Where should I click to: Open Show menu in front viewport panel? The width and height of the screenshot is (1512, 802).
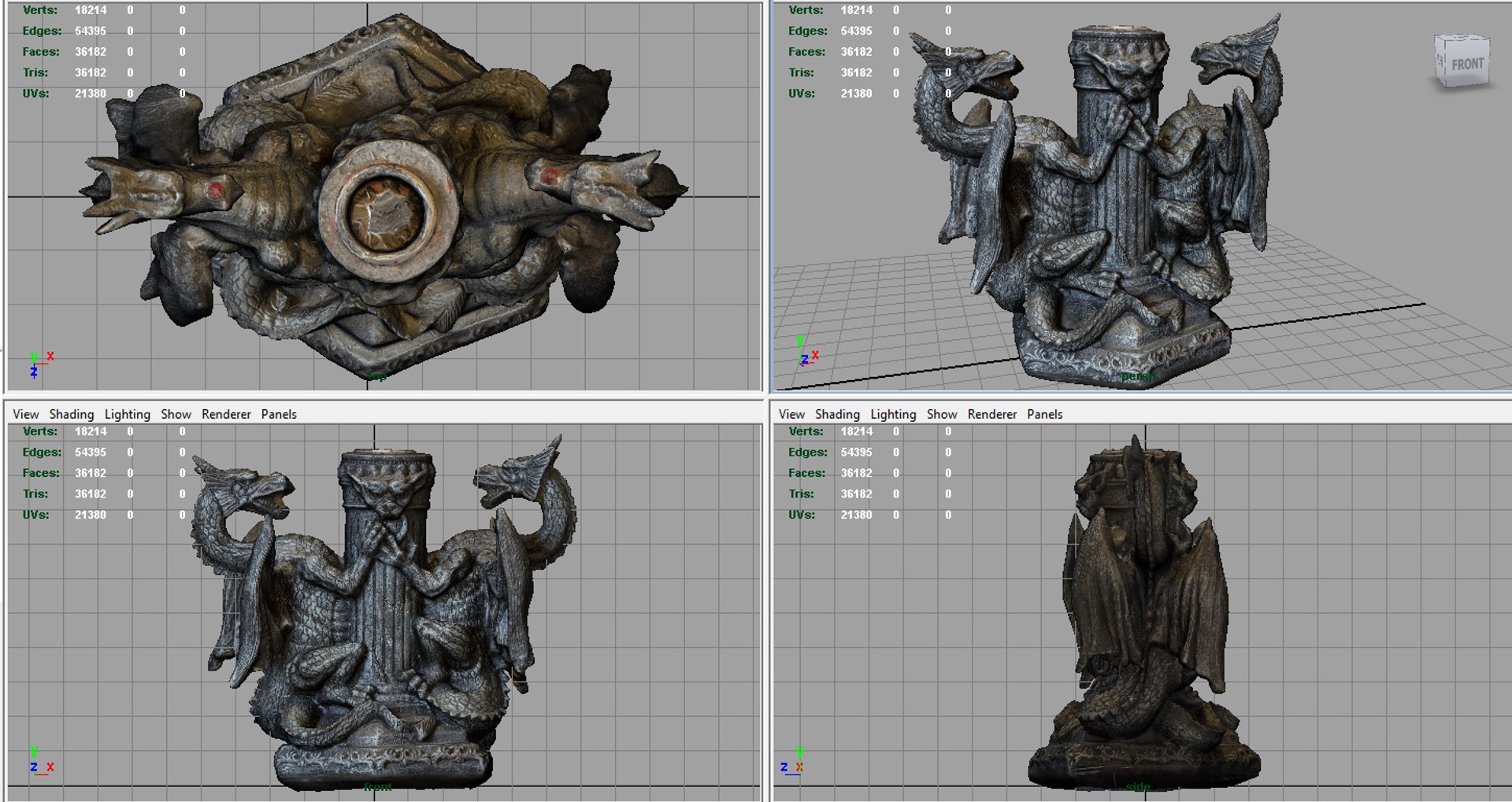click(x=176, y=414)
